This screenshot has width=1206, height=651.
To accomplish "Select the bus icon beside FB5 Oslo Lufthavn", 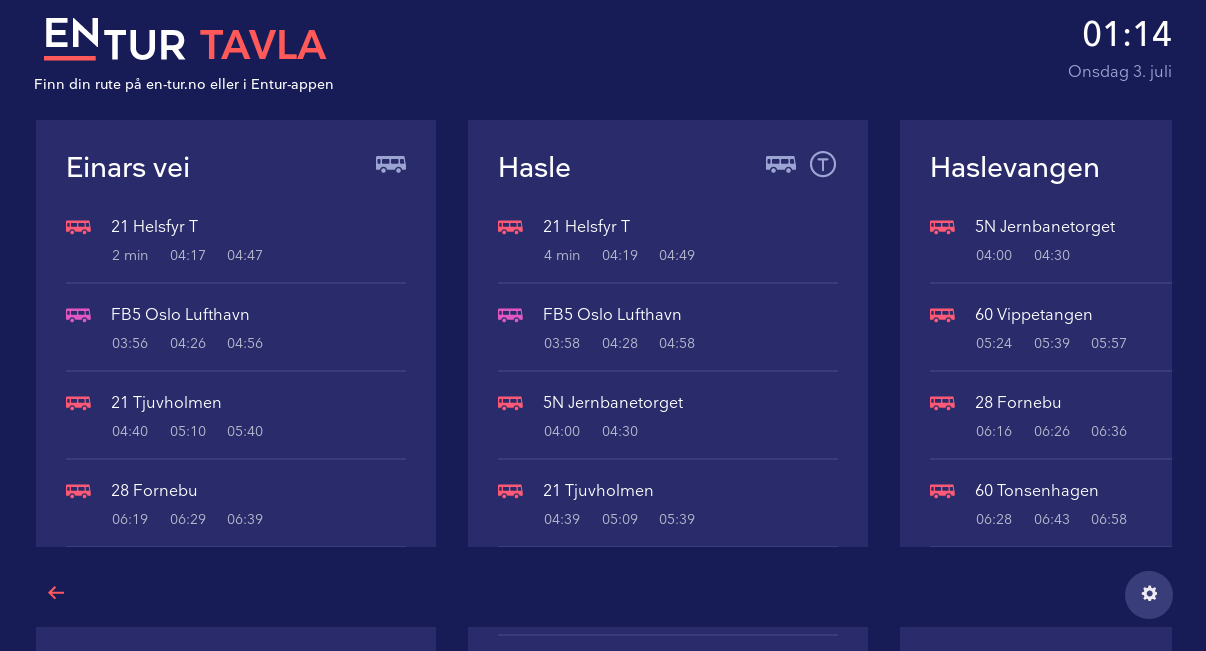I will [78, 314].
